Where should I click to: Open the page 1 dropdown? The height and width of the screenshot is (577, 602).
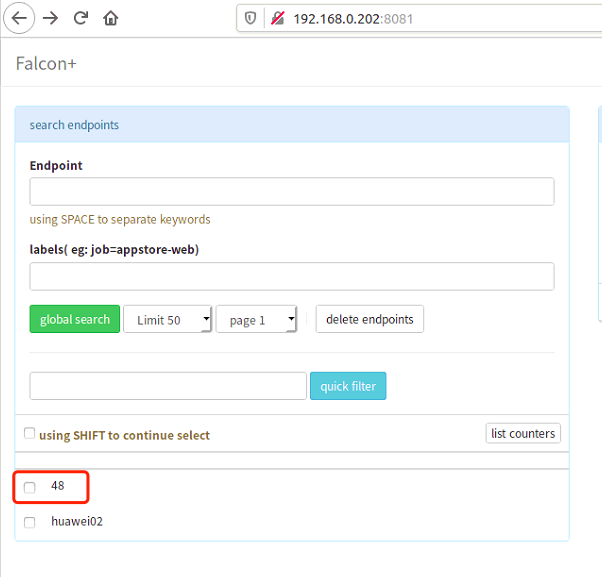(x=256, y=319)
